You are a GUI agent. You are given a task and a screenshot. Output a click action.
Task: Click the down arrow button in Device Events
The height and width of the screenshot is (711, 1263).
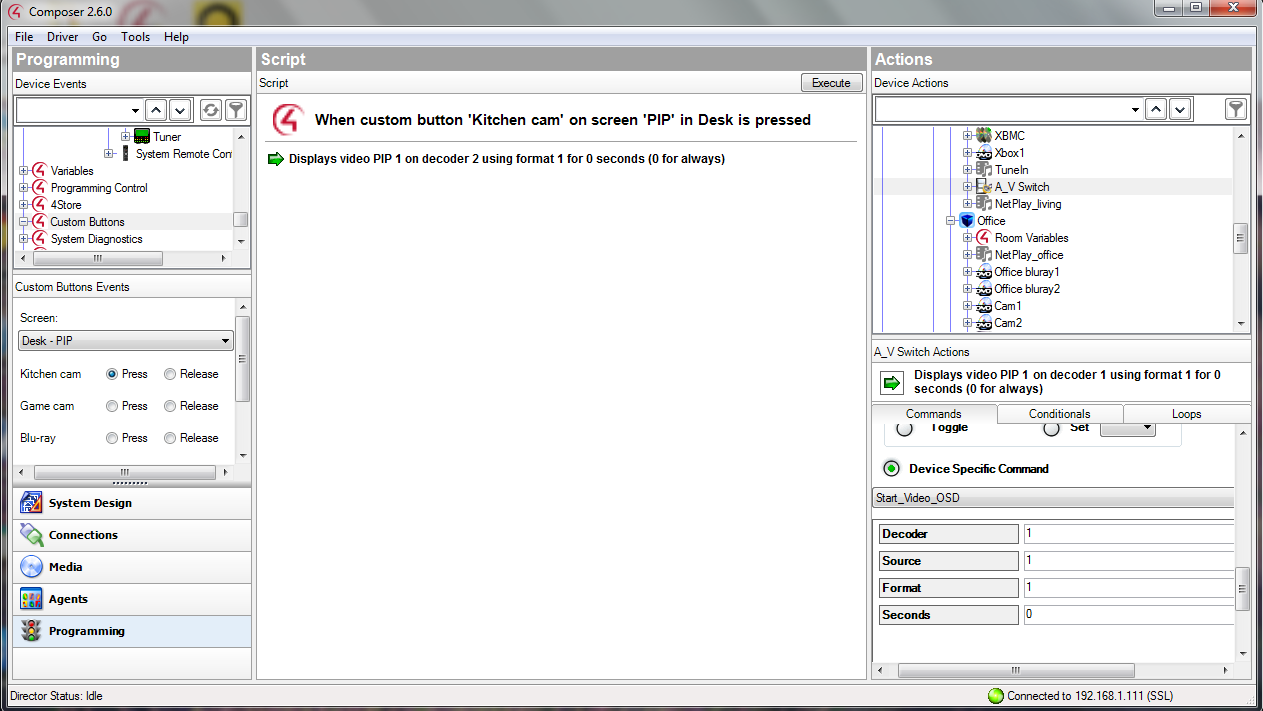click(x=180, y=110)
